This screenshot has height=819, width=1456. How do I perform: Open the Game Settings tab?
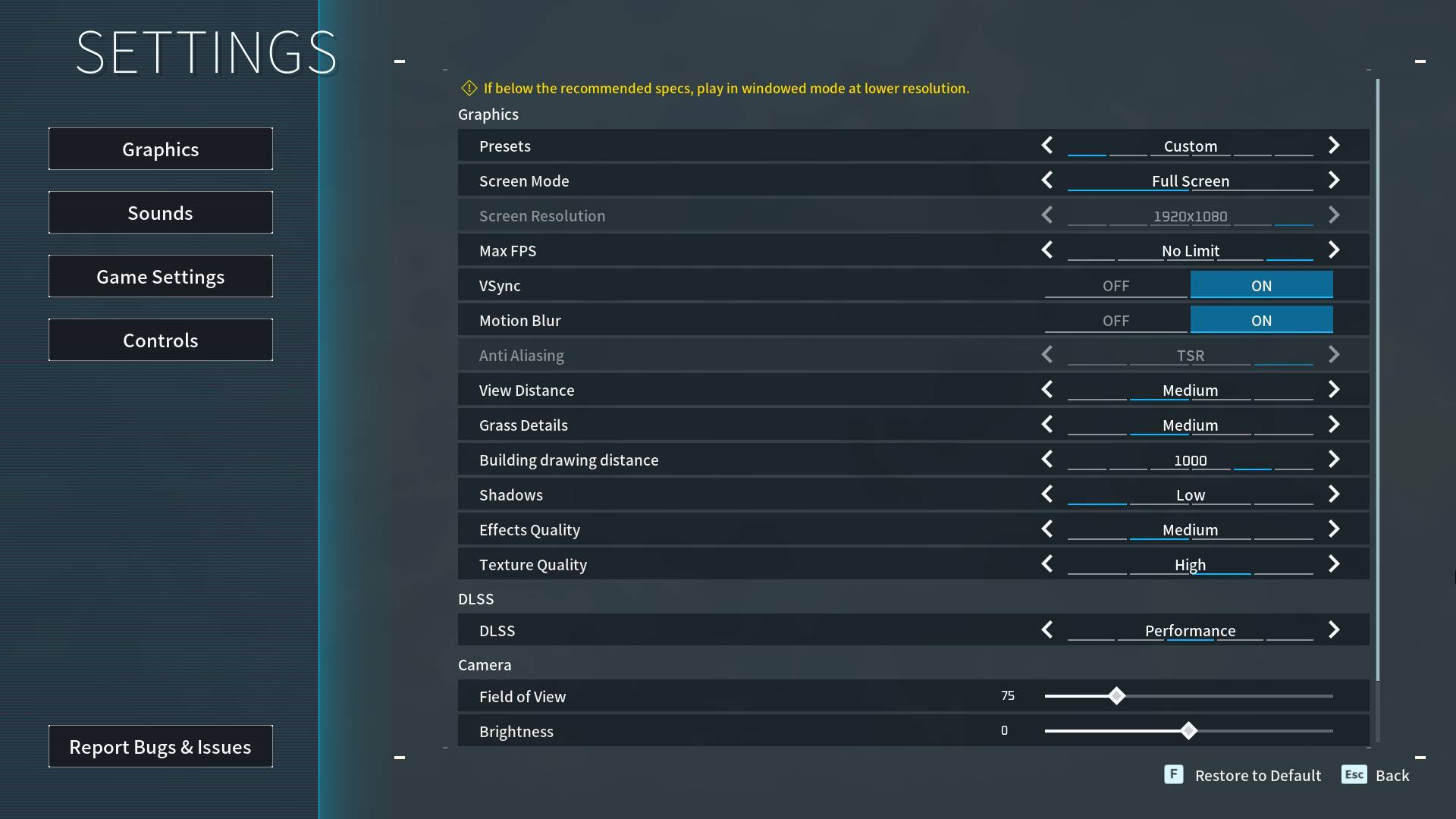click(x=161, y=276)
